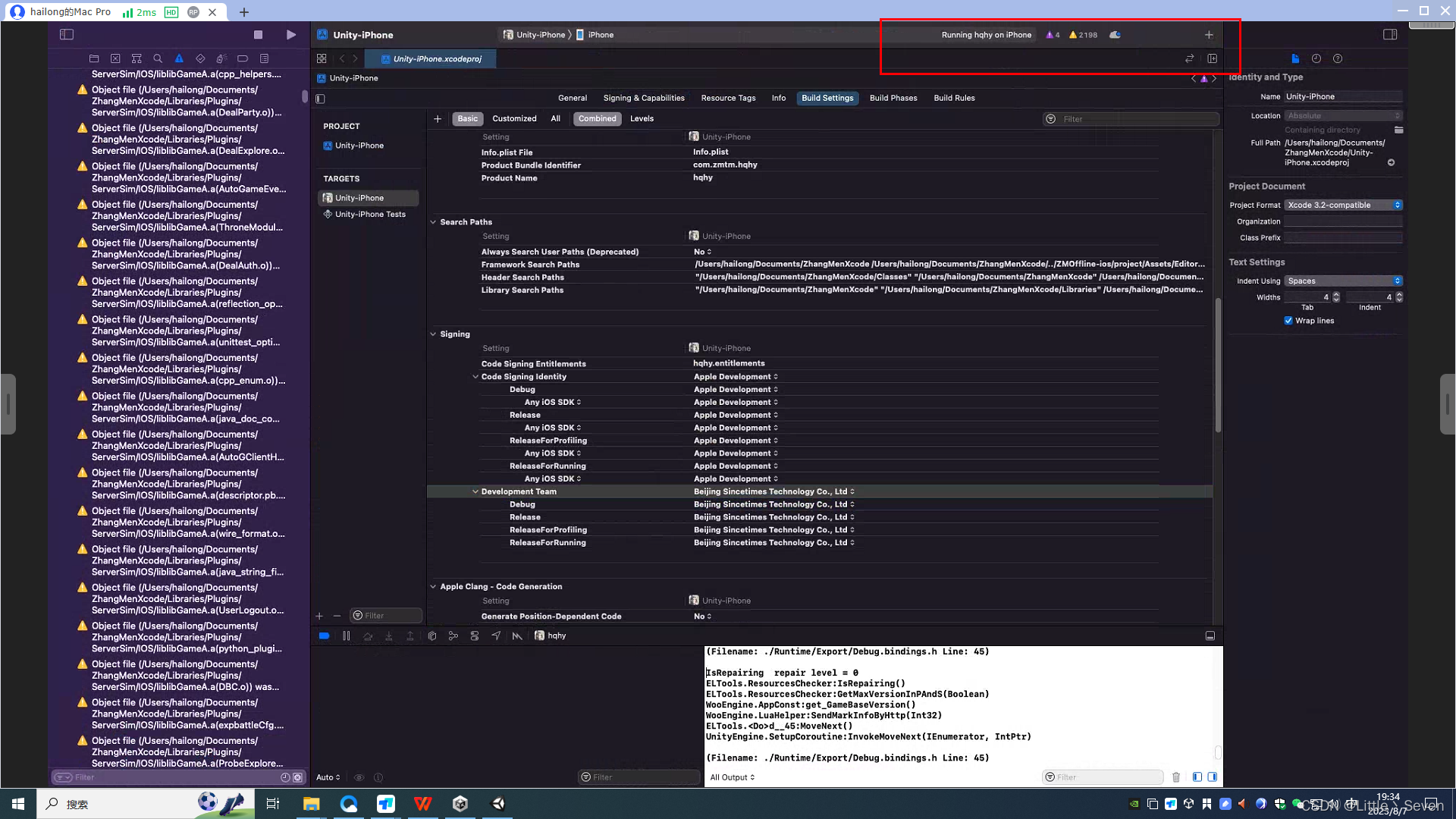Switch to Signing & Capabilities tab
This screenshot has height=819, width=1456.
pyautogui.click(x=644, y=98)
